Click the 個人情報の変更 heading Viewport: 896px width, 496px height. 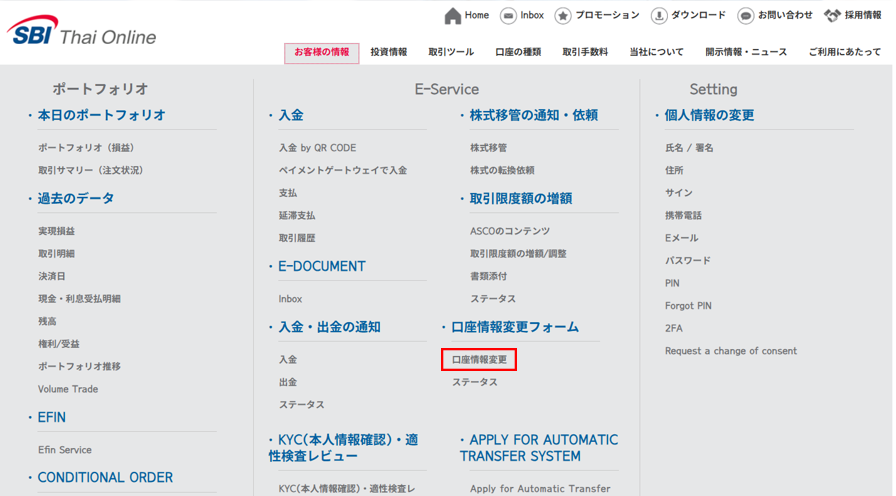click(x=709, y=115)
